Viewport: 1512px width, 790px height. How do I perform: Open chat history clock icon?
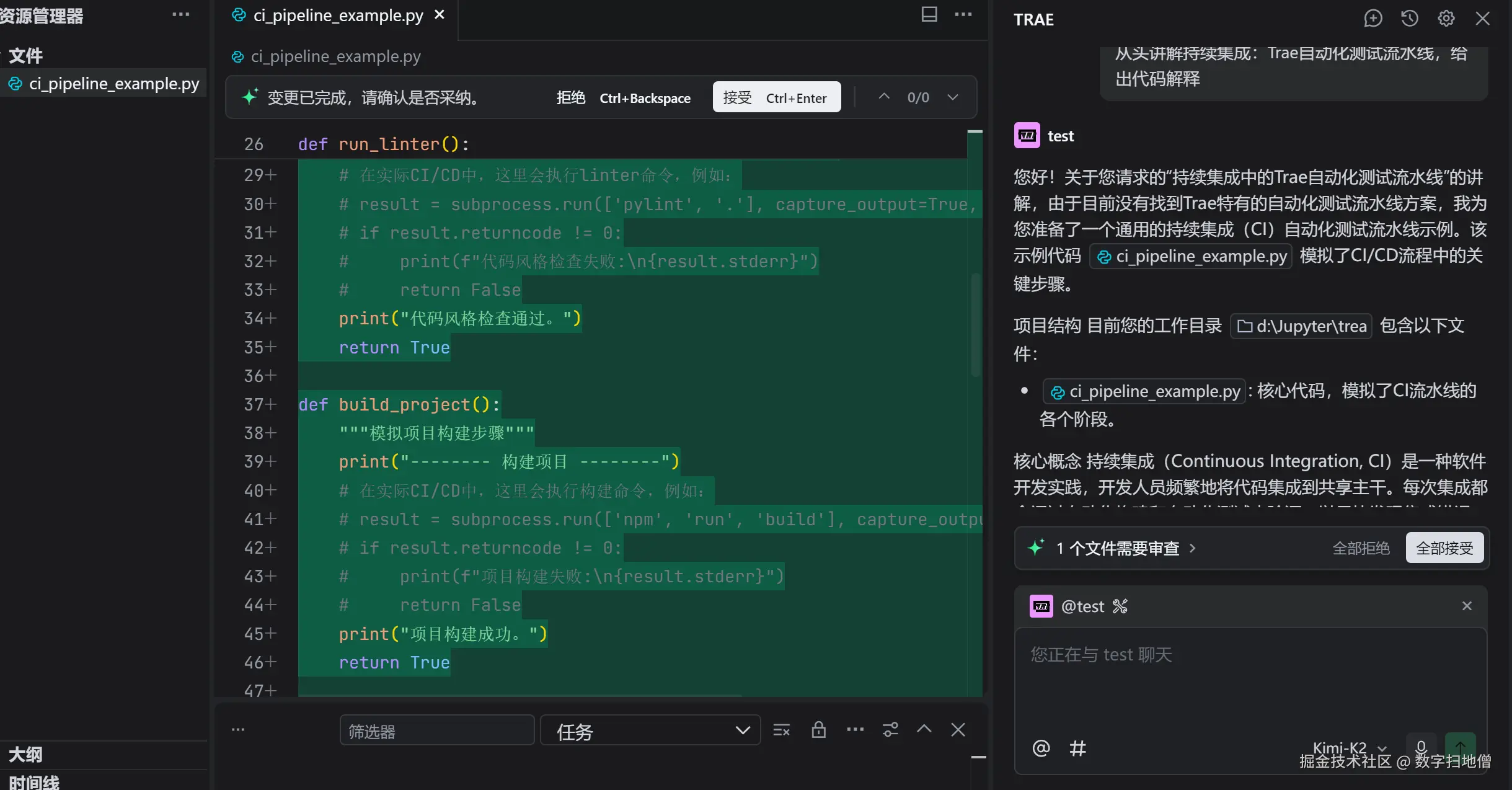pos(1409,18)
